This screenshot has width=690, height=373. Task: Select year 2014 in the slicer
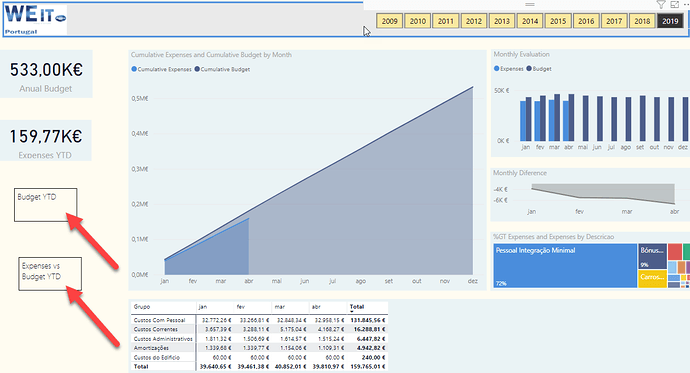(x=530, y=21)
